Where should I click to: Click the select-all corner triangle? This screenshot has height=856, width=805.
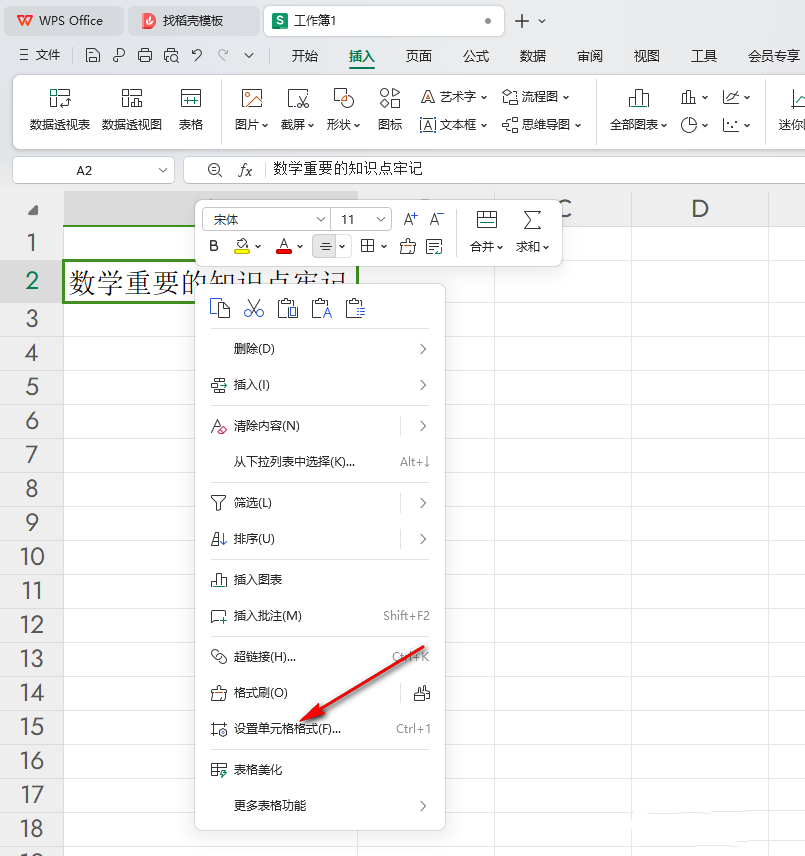pyautogui.click(x=33, y=210)
